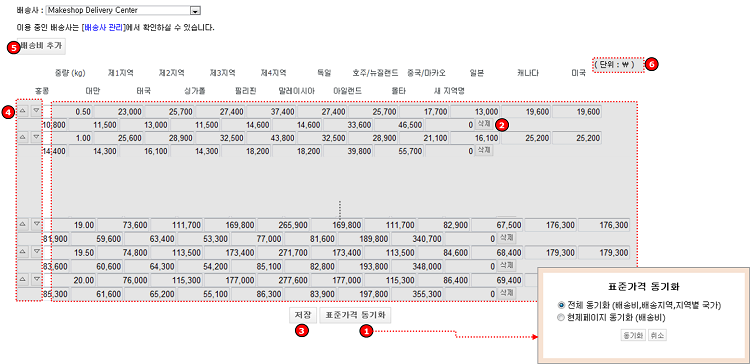Delete the 0.50 kg rate row
Viewport: 750px width, 364px height.
point(483,124)
